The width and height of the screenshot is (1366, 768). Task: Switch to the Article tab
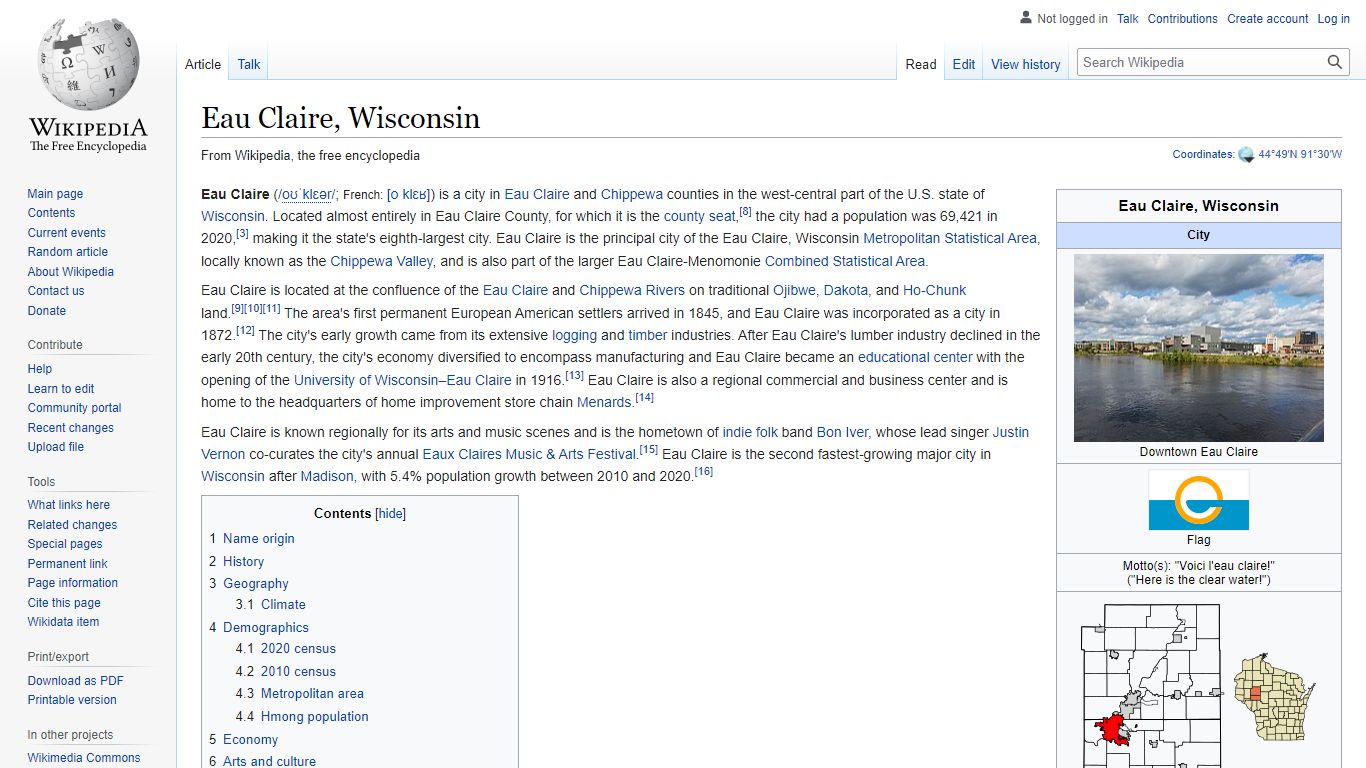pos(203,64)
